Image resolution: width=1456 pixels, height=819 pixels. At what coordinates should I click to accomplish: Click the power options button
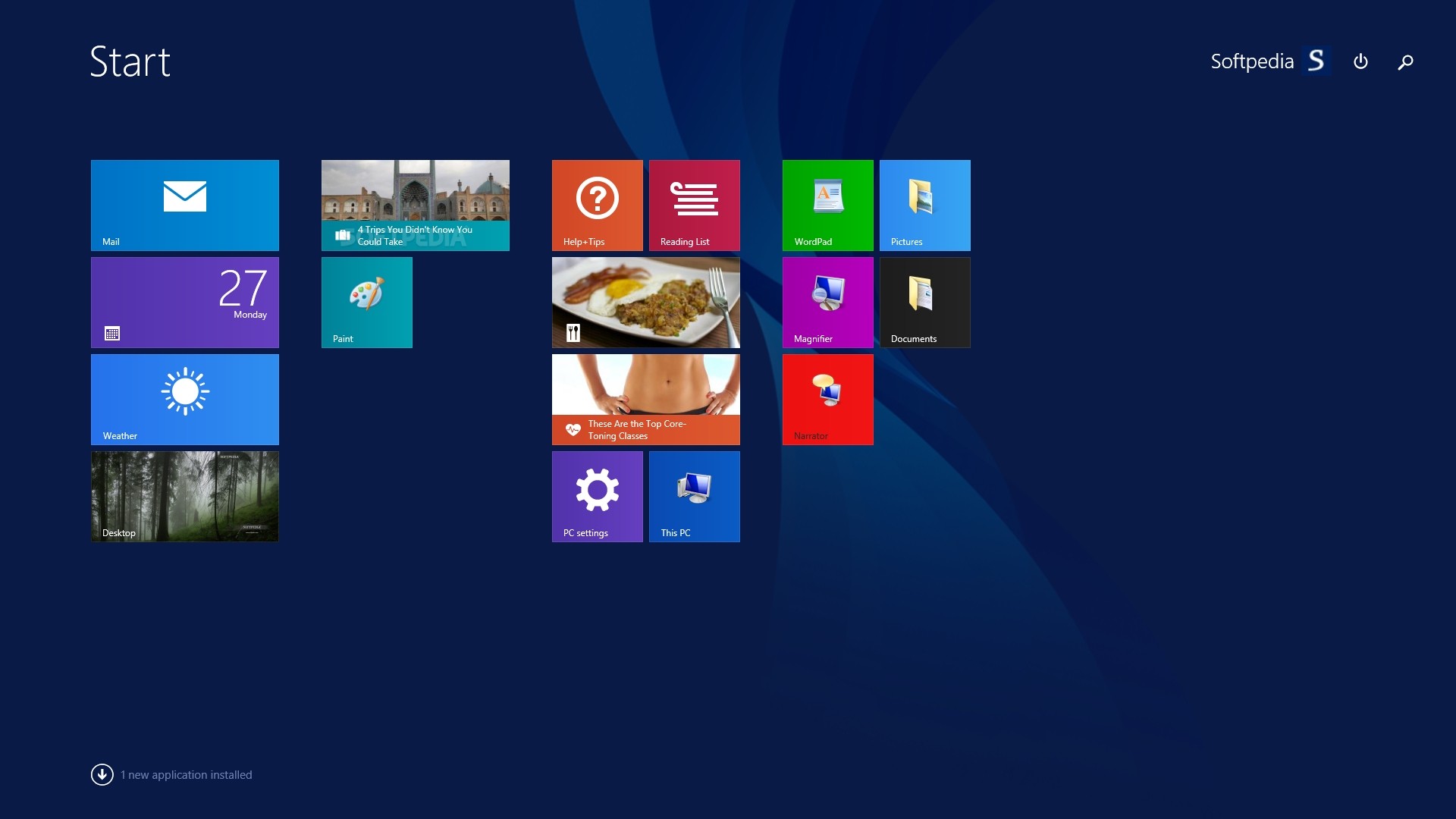[x=1360, y=61]
